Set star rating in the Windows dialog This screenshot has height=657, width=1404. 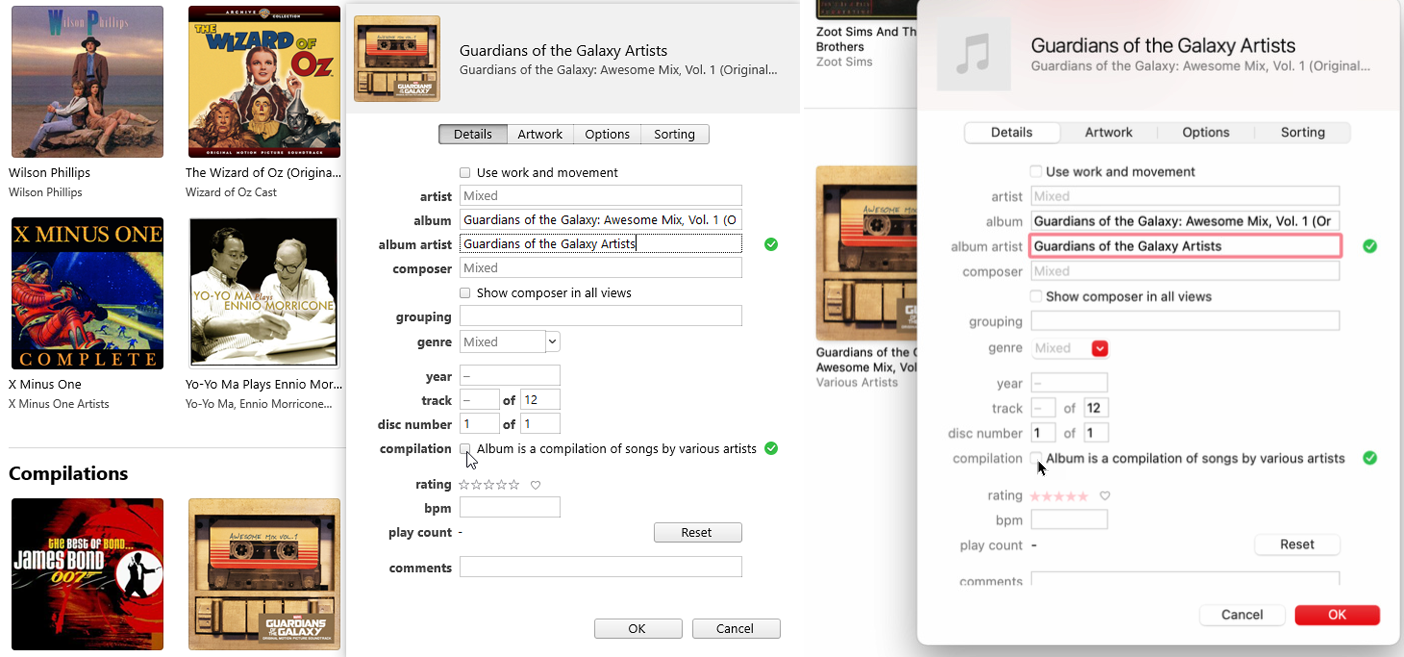[x=489, y=485]
